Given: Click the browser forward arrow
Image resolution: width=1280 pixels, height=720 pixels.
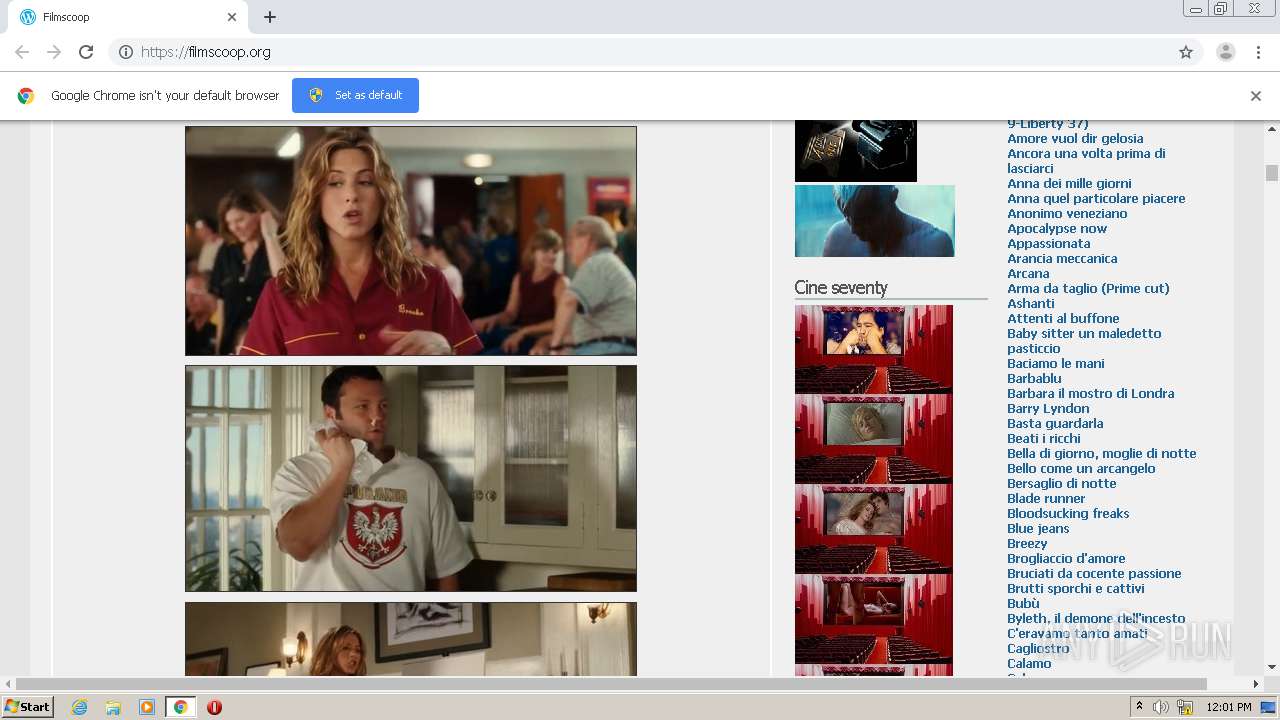Looking at the screenshot, I should coord(54,52).
